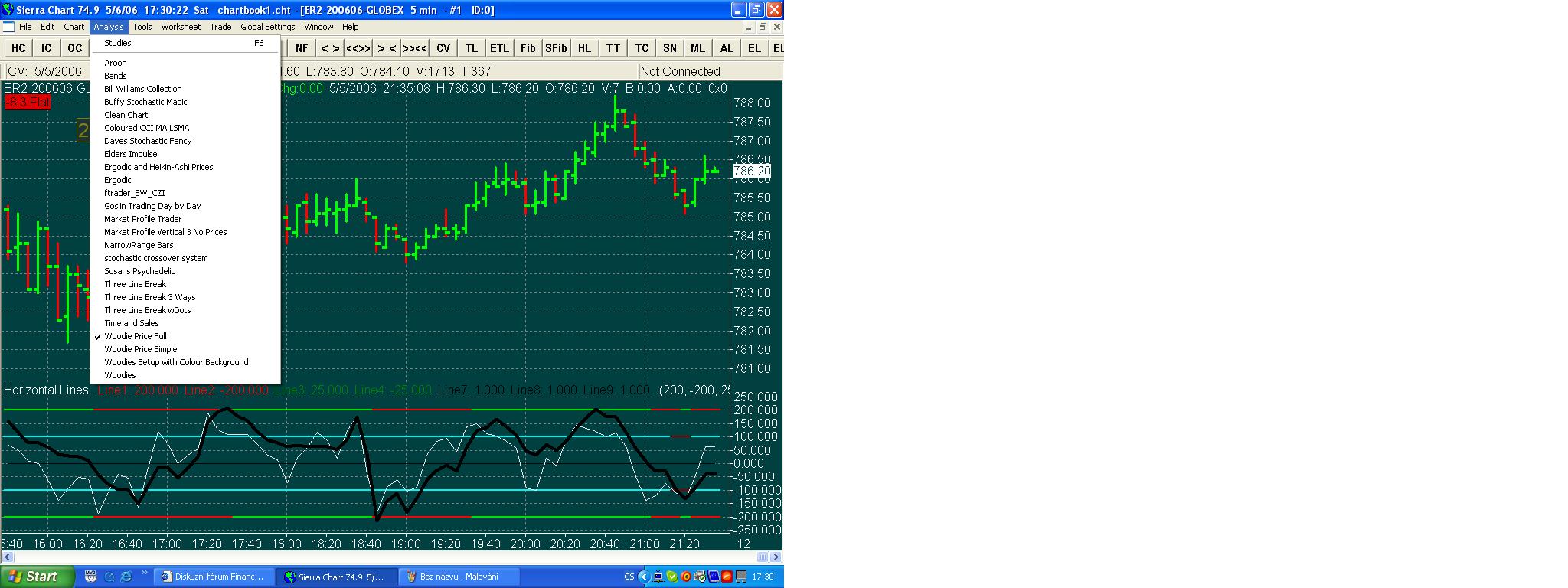Viewport: 1568px width, 588px height.
Task: Click the CS language indicator
Action: tap(629, 577)
